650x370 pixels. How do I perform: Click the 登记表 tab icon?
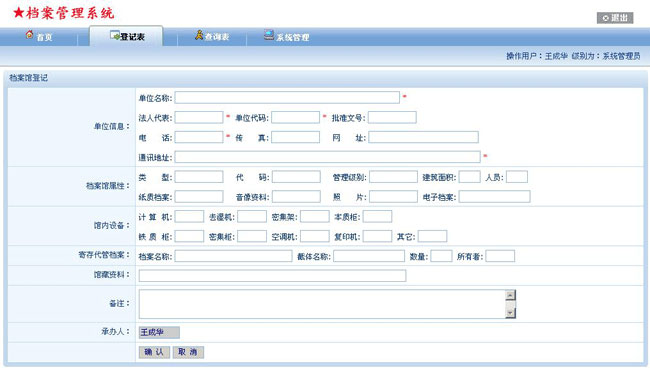click(115, 35)
